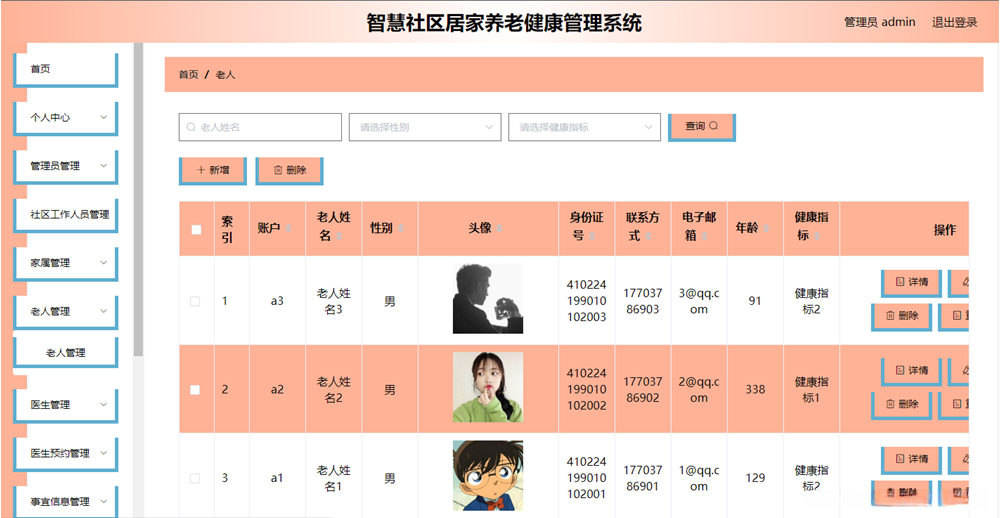Screen dimensions: 1000x518
Task: Click 退出登录 to log out
Action: pos(955,22)
